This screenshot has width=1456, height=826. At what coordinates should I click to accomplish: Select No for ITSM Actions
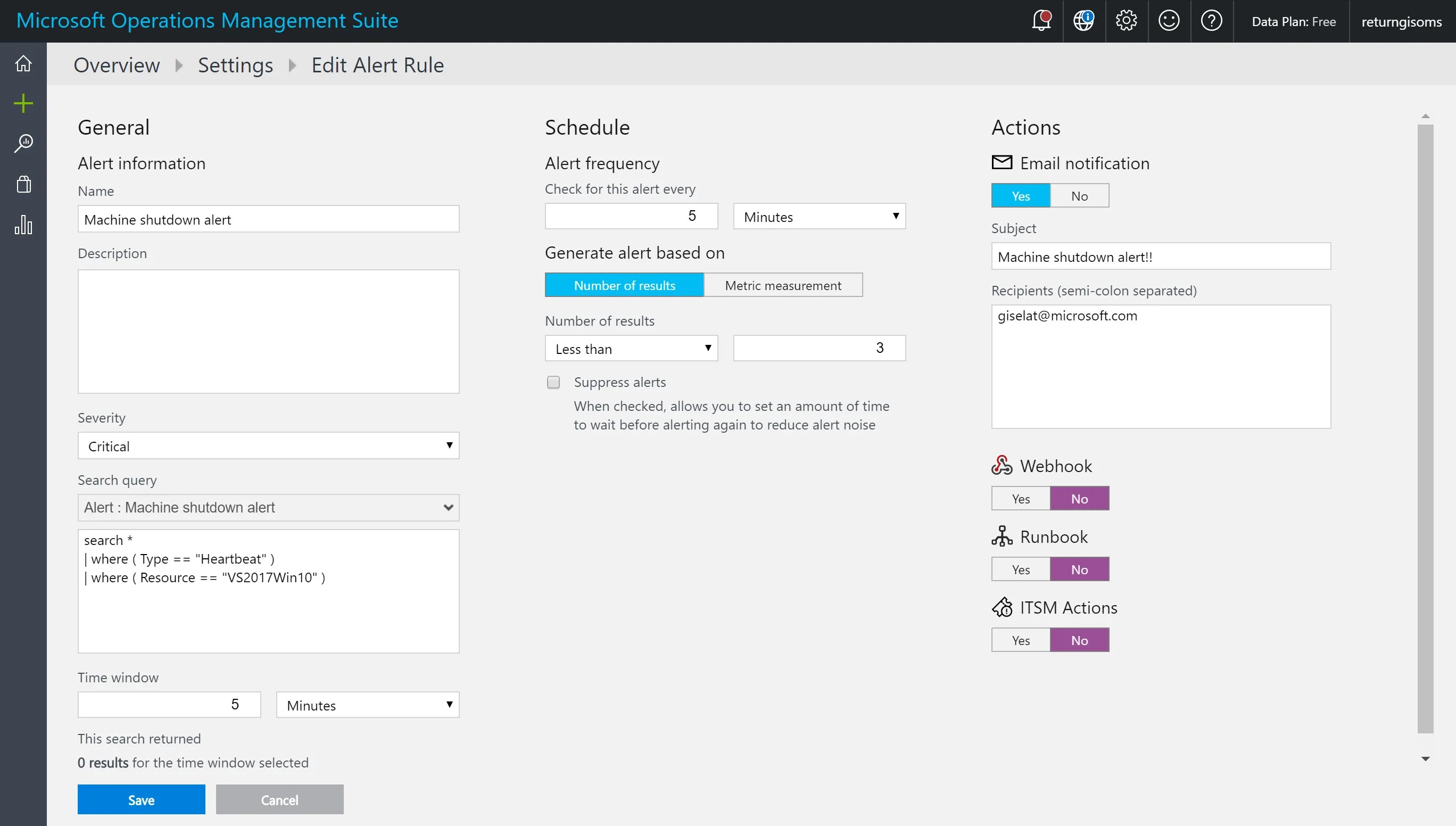1080,640
